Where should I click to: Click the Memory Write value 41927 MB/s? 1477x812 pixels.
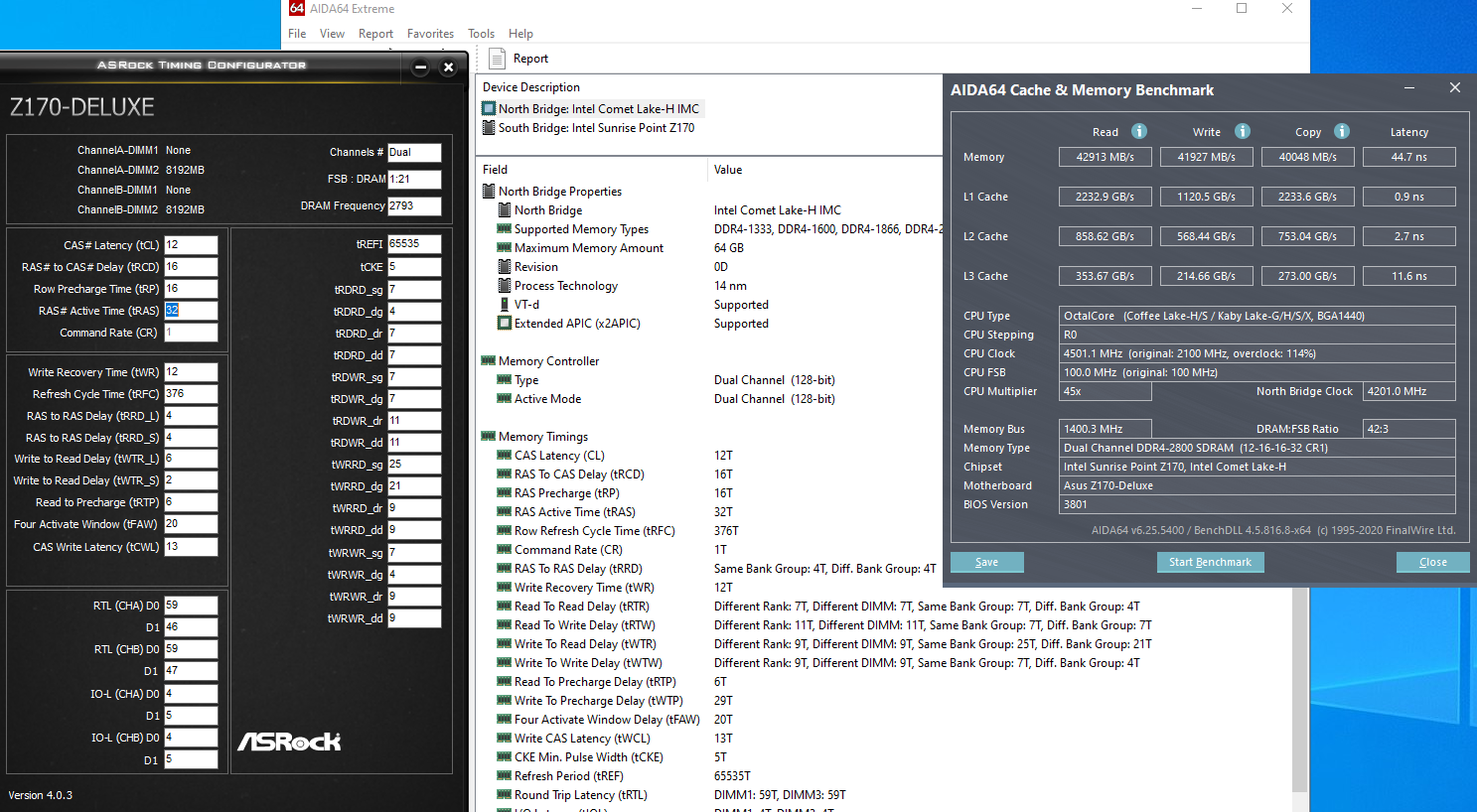(1207, 157)
